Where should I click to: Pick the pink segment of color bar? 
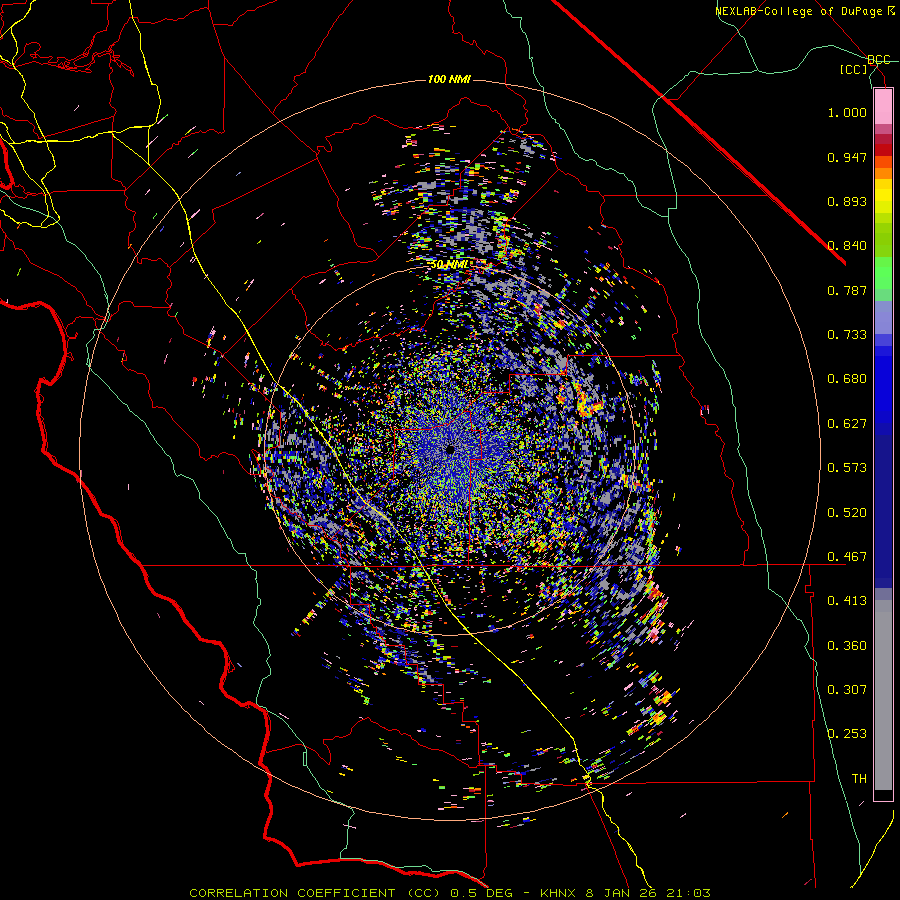point(883,107)
